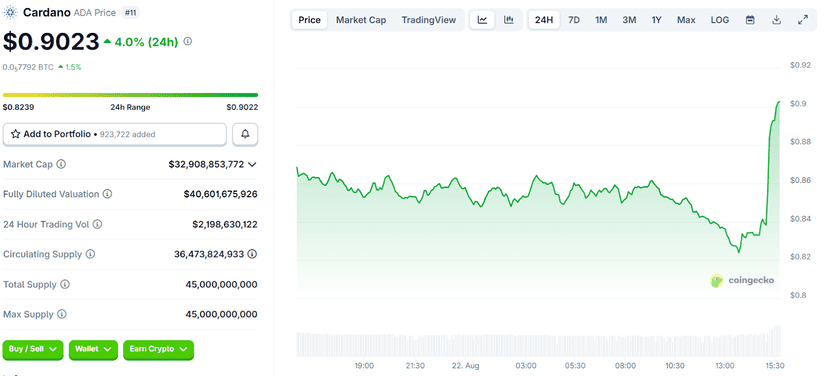
Task: Click the Market Cap info icon
Action: click(61, 164)
